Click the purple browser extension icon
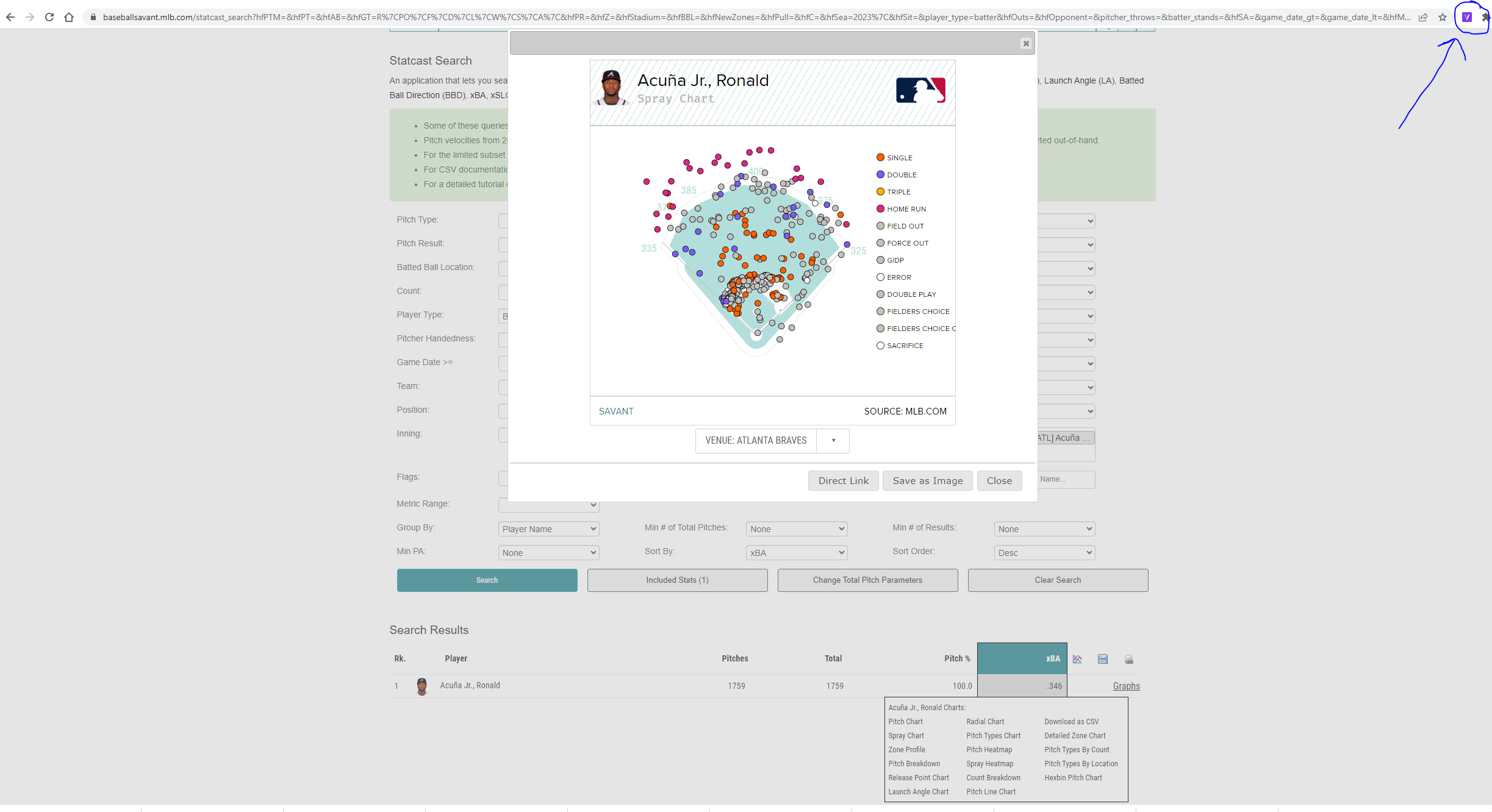The width and height of the screenshot is (1492, 812). coord(1467,17)
